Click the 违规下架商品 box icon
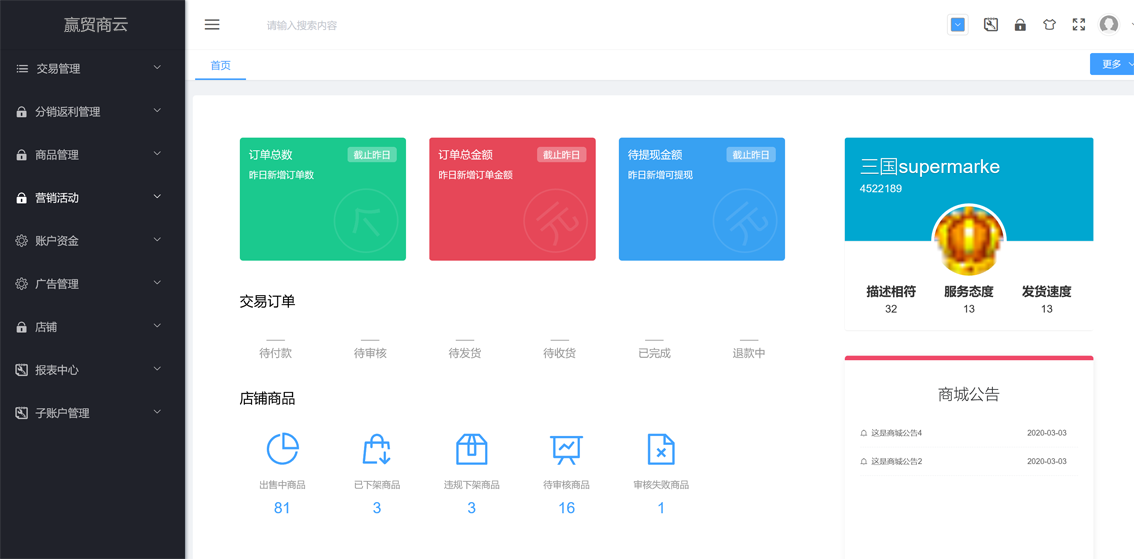 [x=472, y=449]
